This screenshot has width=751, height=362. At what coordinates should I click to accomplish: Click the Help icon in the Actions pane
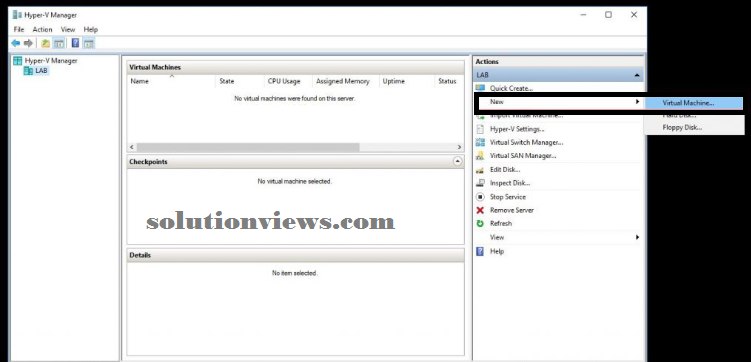coord(480,251)
